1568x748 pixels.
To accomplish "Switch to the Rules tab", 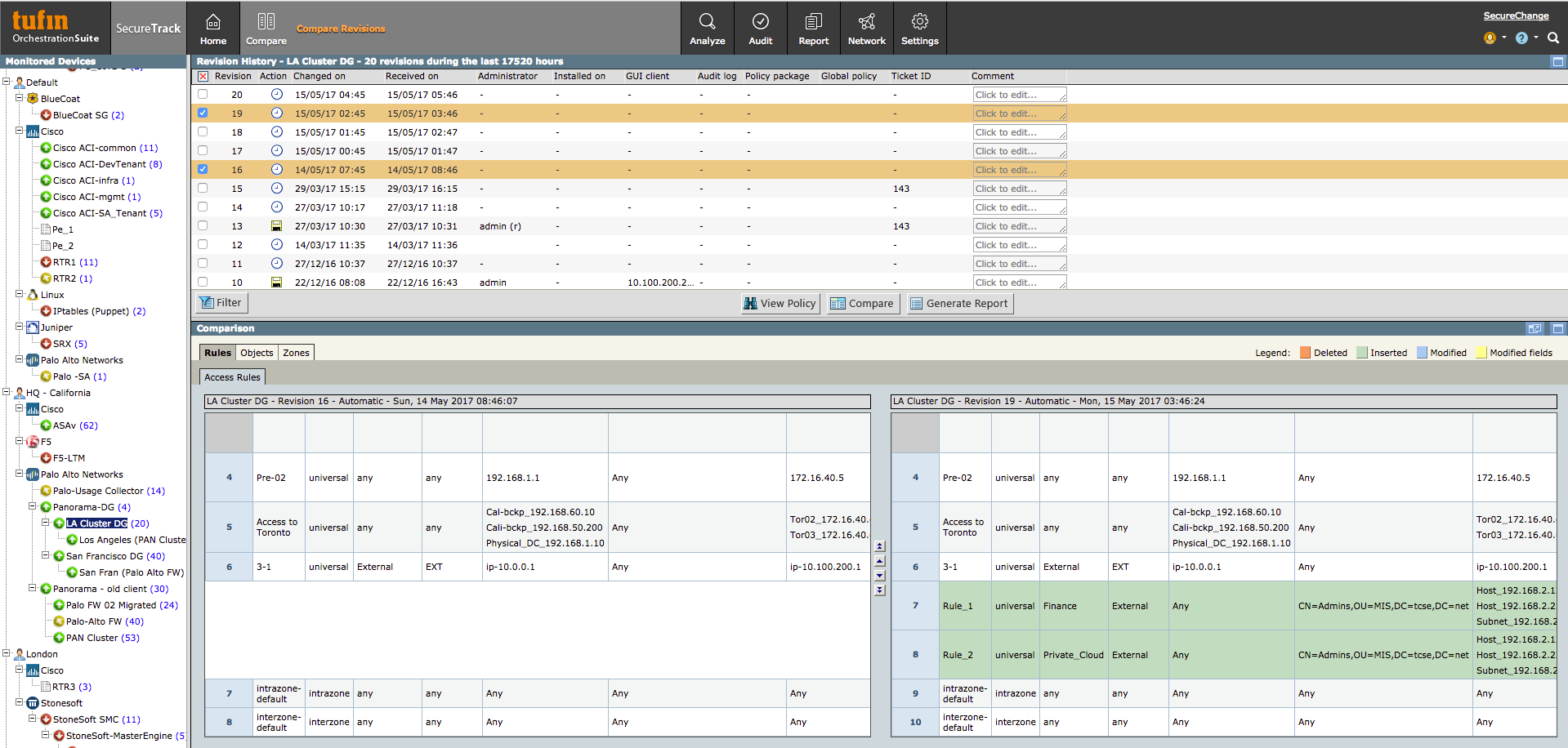I will 217,353.
